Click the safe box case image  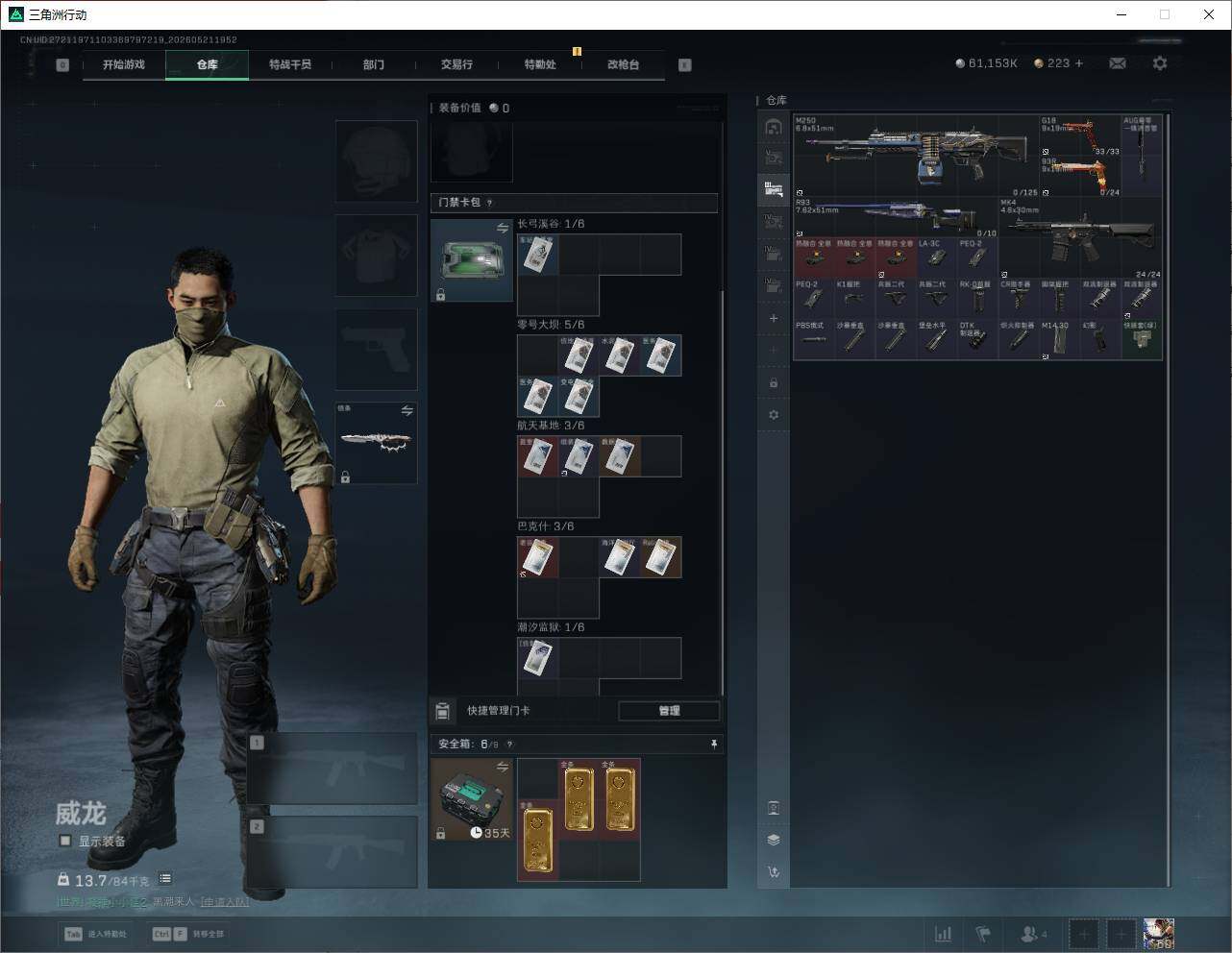coord(471,799)
